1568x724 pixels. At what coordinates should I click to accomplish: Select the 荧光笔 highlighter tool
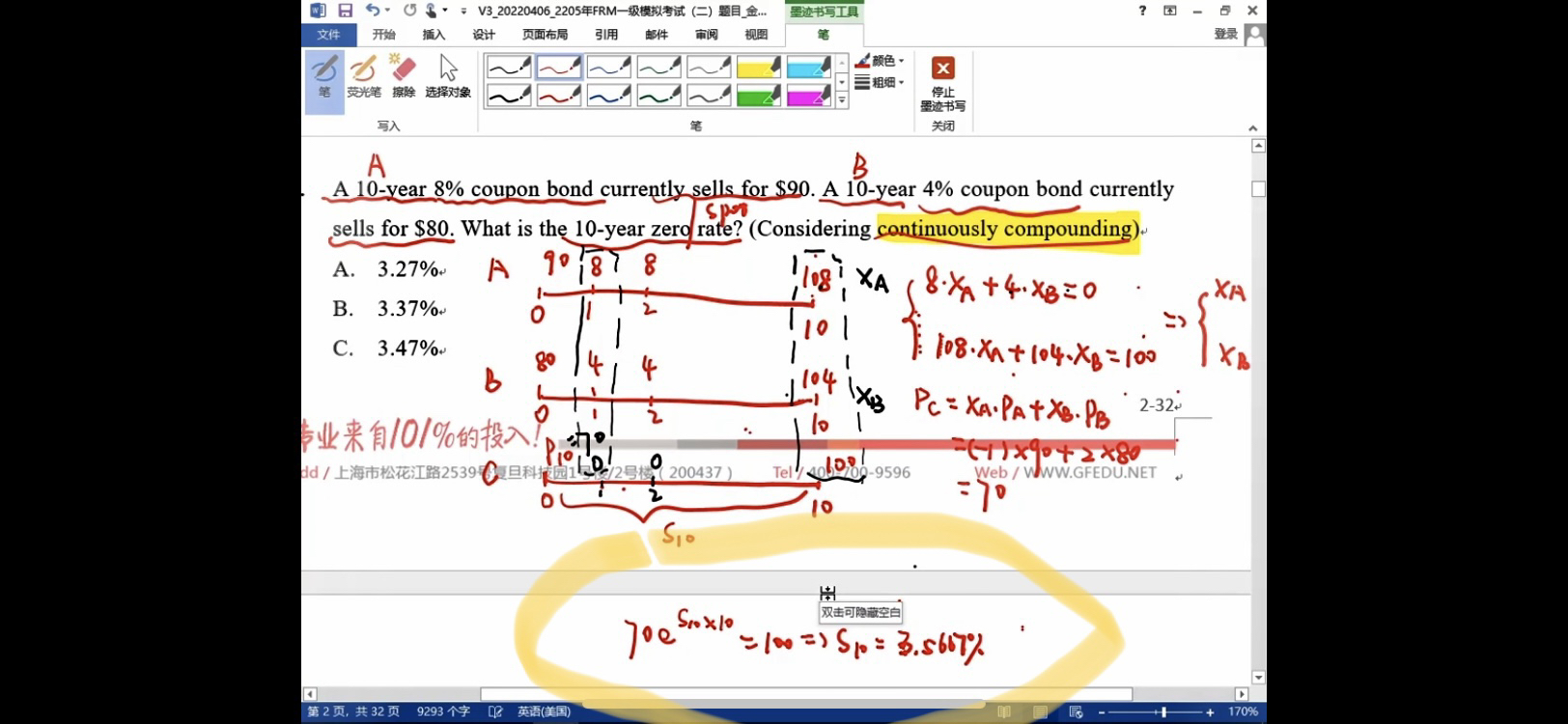pyautogui.click(x=364, y=77)
